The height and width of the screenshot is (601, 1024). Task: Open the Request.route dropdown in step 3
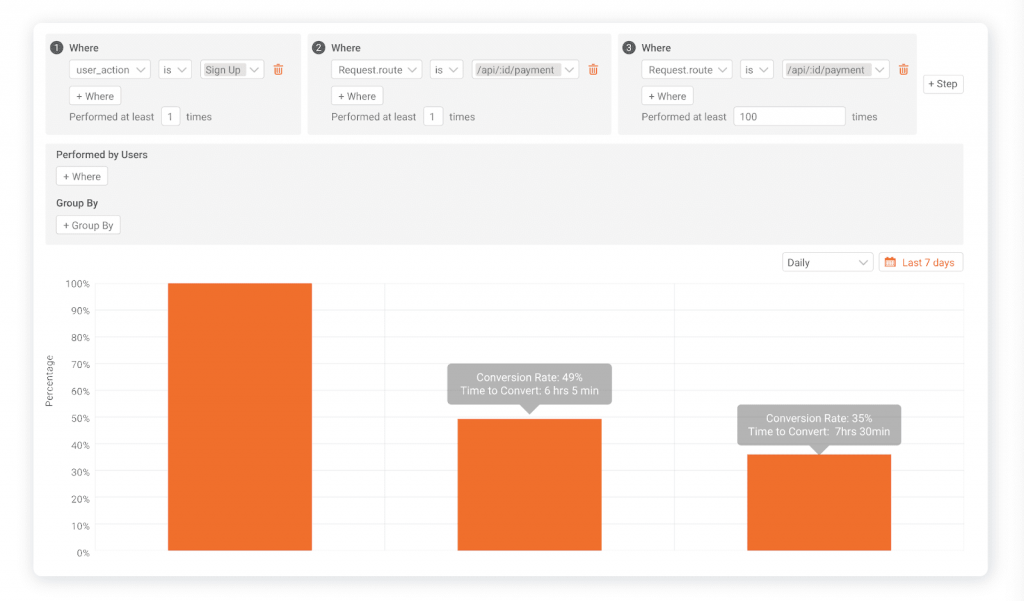pos(686,69)
